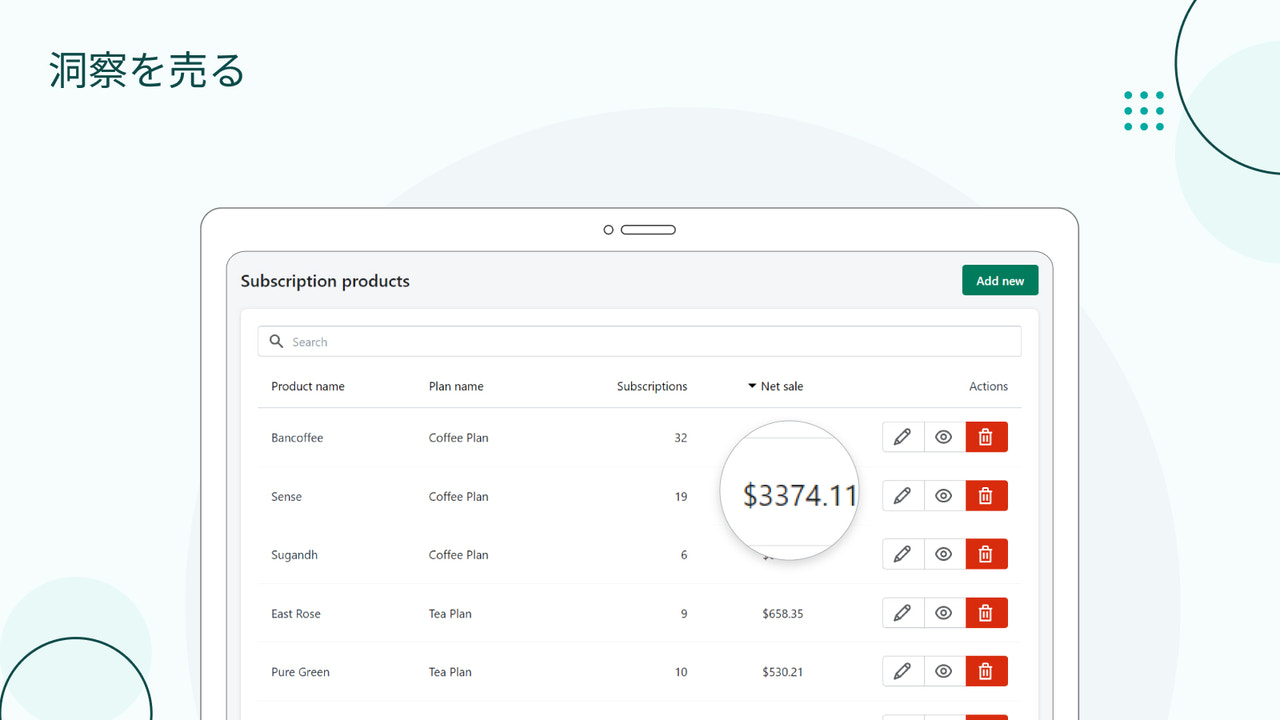Select the Sugandh product name
This screenshot has height=720, width=1280.
[x=294, y=555]
